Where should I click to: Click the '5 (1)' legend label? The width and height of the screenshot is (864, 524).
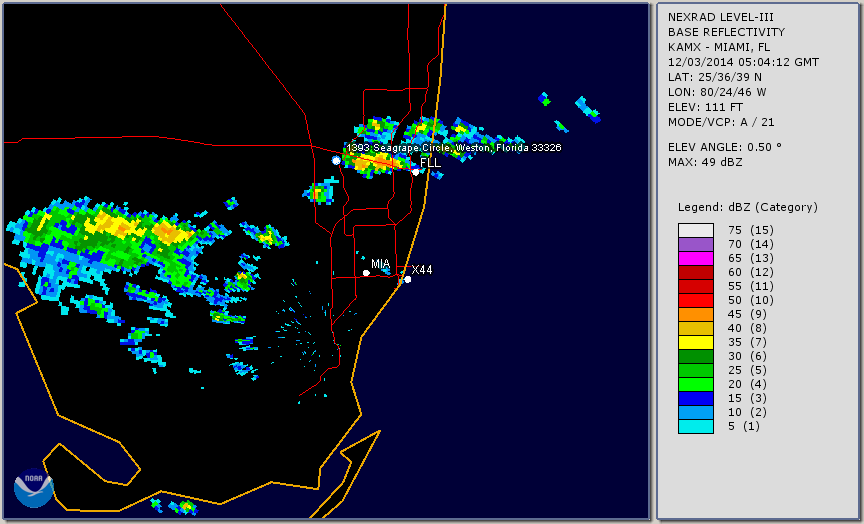point(743,426)
